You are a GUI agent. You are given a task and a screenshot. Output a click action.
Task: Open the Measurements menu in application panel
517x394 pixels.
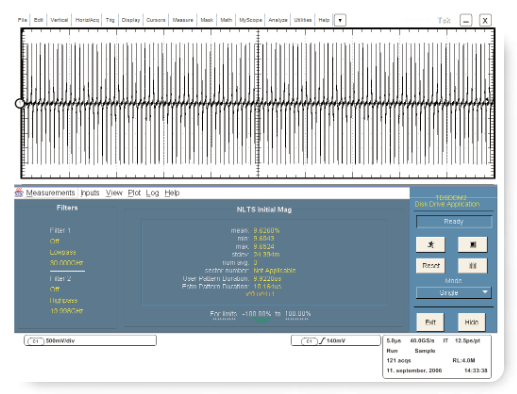50,193
